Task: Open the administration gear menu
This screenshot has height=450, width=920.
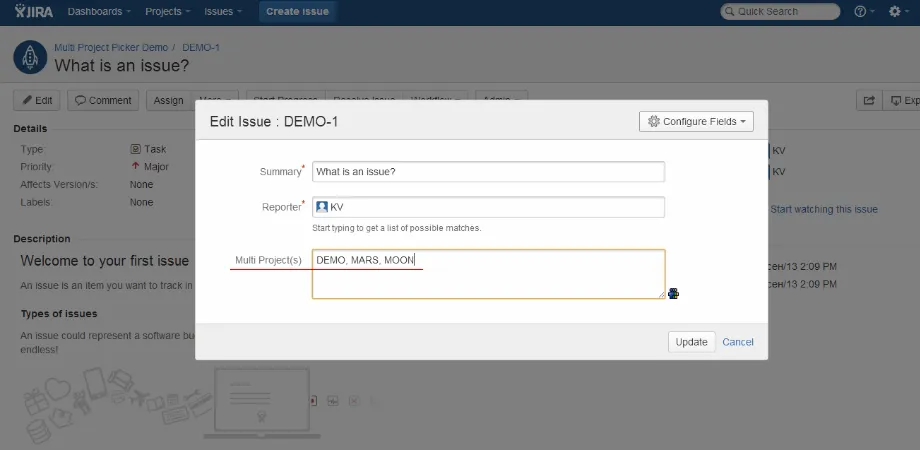Action: pos(898,11)
